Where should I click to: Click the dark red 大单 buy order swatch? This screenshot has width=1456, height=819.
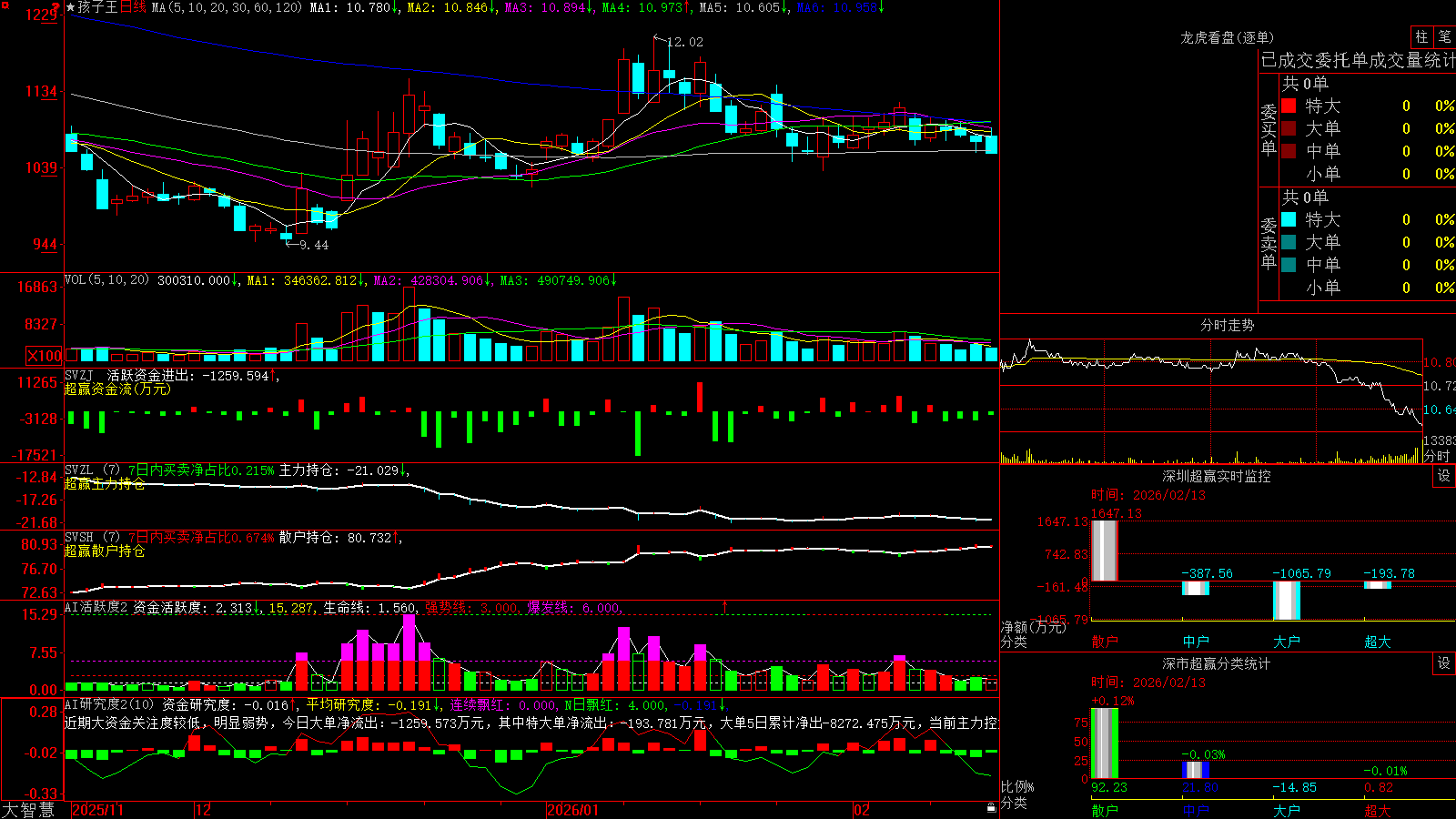(x=1289, y=128)
